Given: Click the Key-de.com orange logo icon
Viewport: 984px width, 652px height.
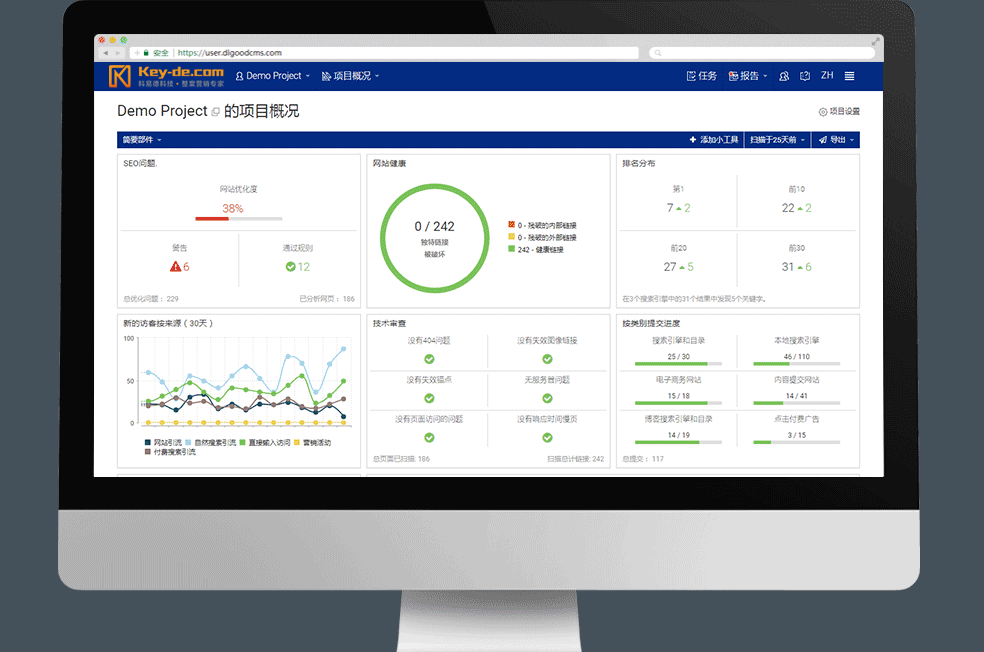Looking at the screenshot, I should (119, 76).
